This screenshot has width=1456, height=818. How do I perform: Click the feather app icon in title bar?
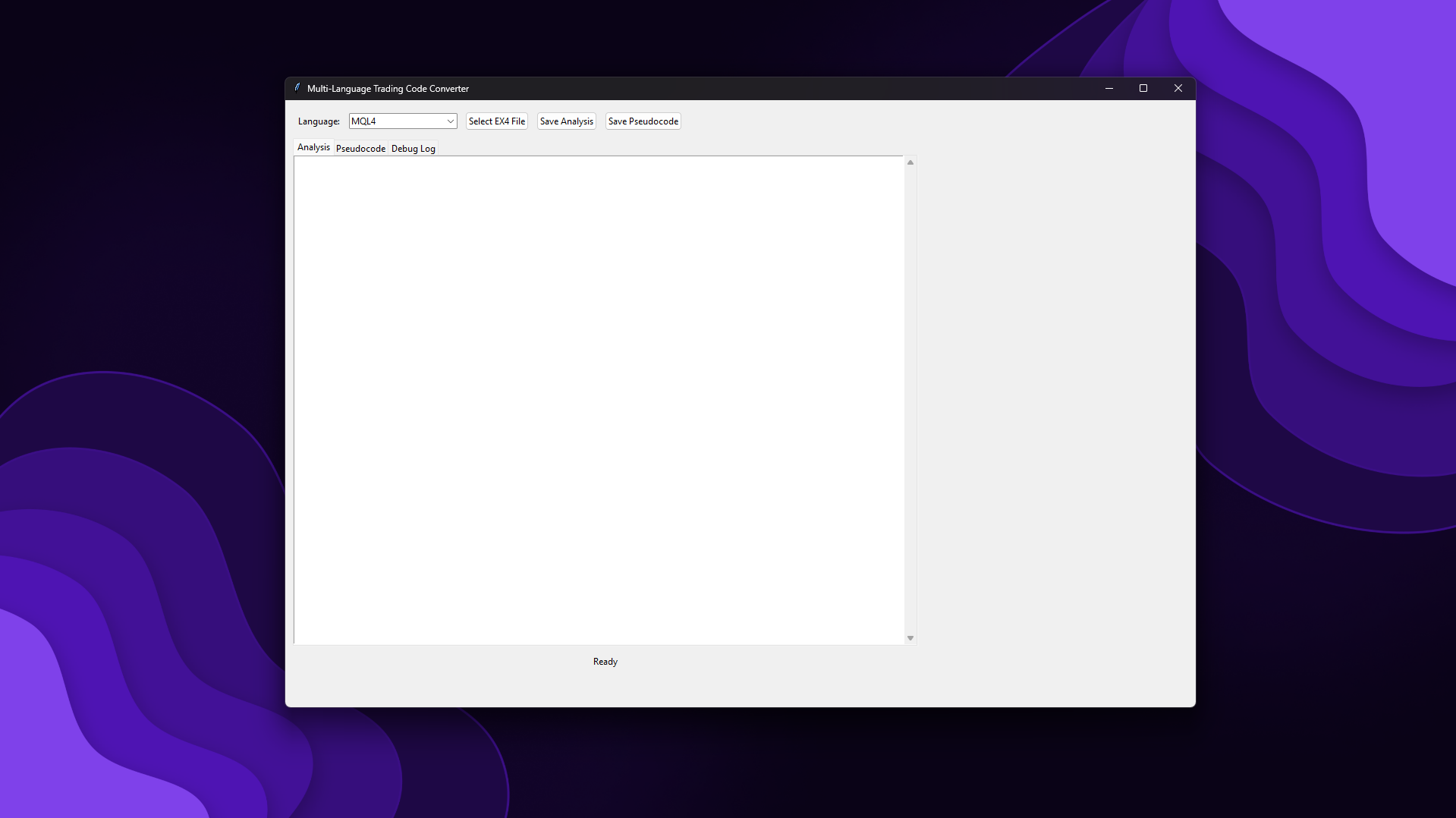click(x=297, y=88)
